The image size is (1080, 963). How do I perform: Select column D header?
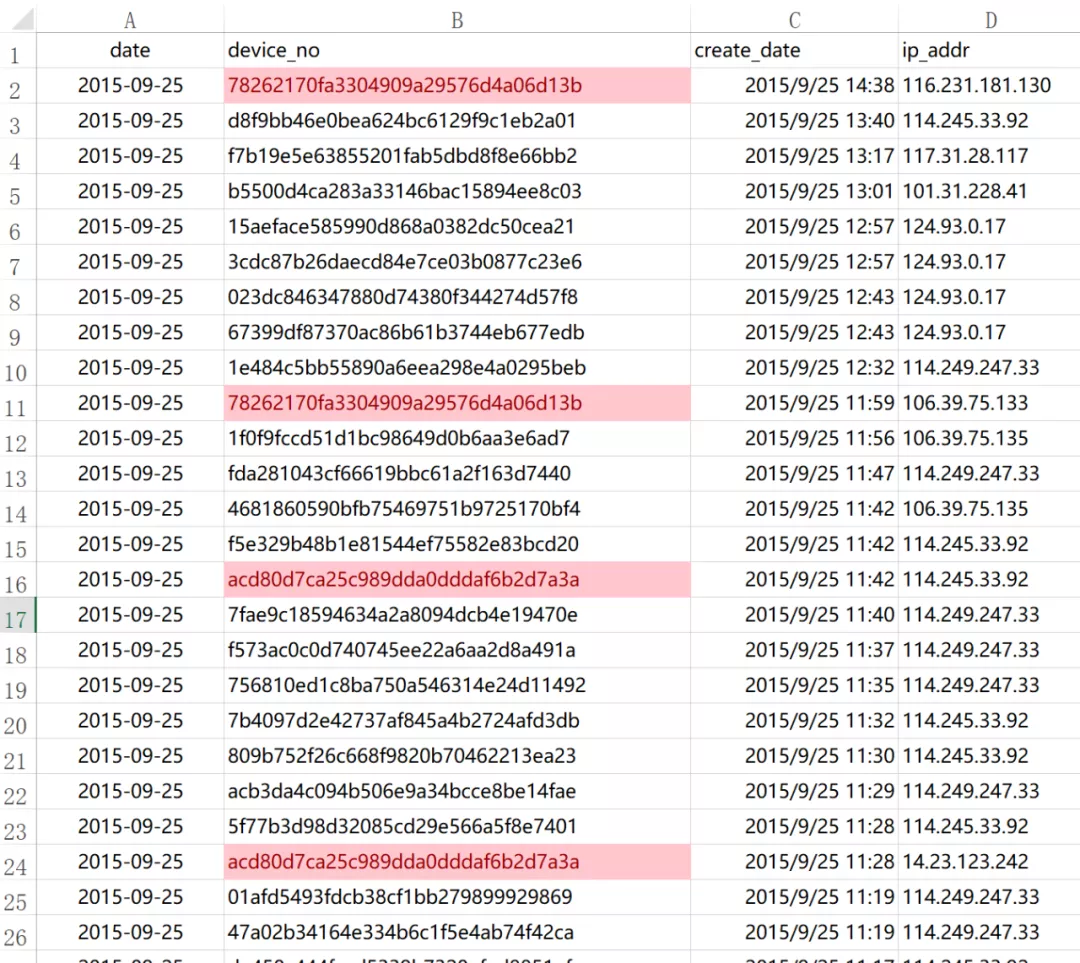(990, 20)
